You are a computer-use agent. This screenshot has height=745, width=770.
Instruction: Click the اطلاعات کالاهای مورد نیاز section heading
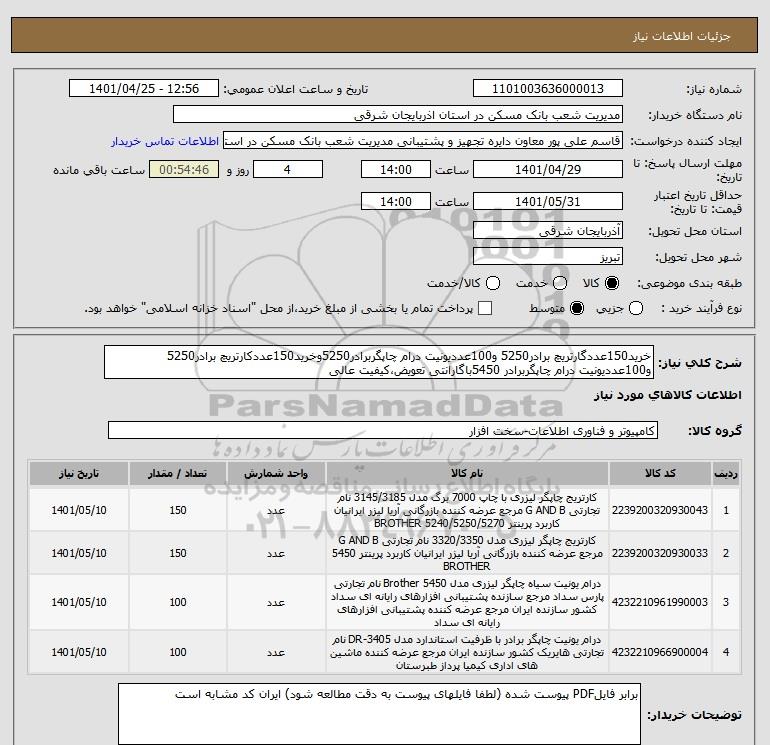click(668, 395)
